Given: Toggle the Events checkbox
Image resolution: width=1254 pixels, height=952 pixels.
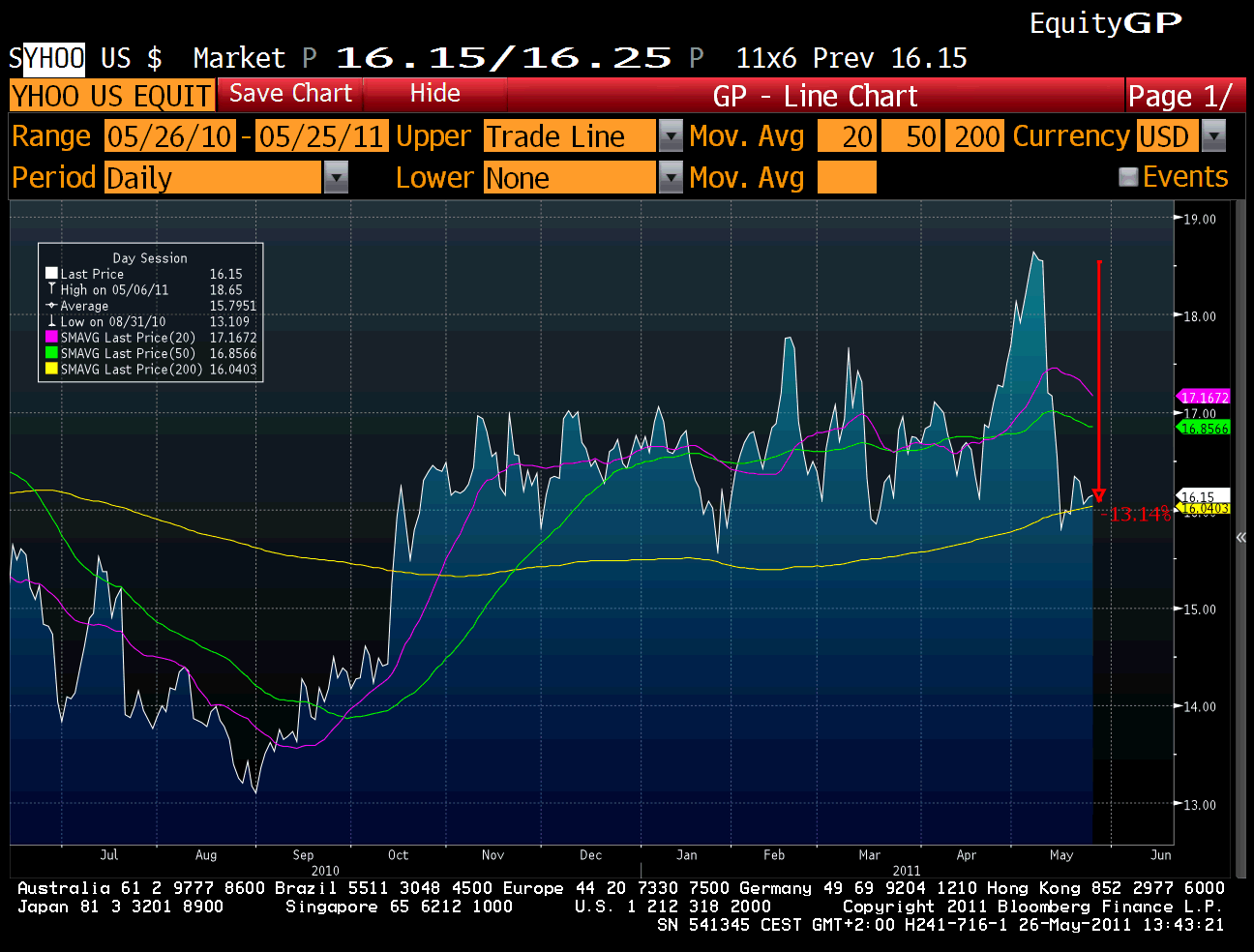Looking at the screenshot, I should pyautogui.click(x=1127, y=177).
